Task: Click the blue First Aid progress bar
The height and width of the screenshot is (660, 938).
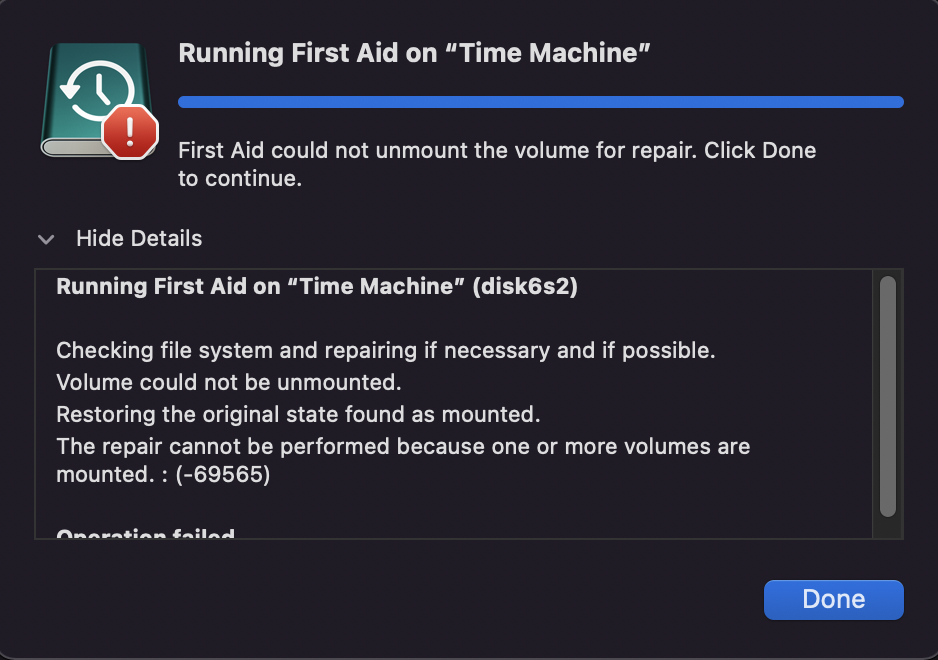Action: [x=540, y=102]
